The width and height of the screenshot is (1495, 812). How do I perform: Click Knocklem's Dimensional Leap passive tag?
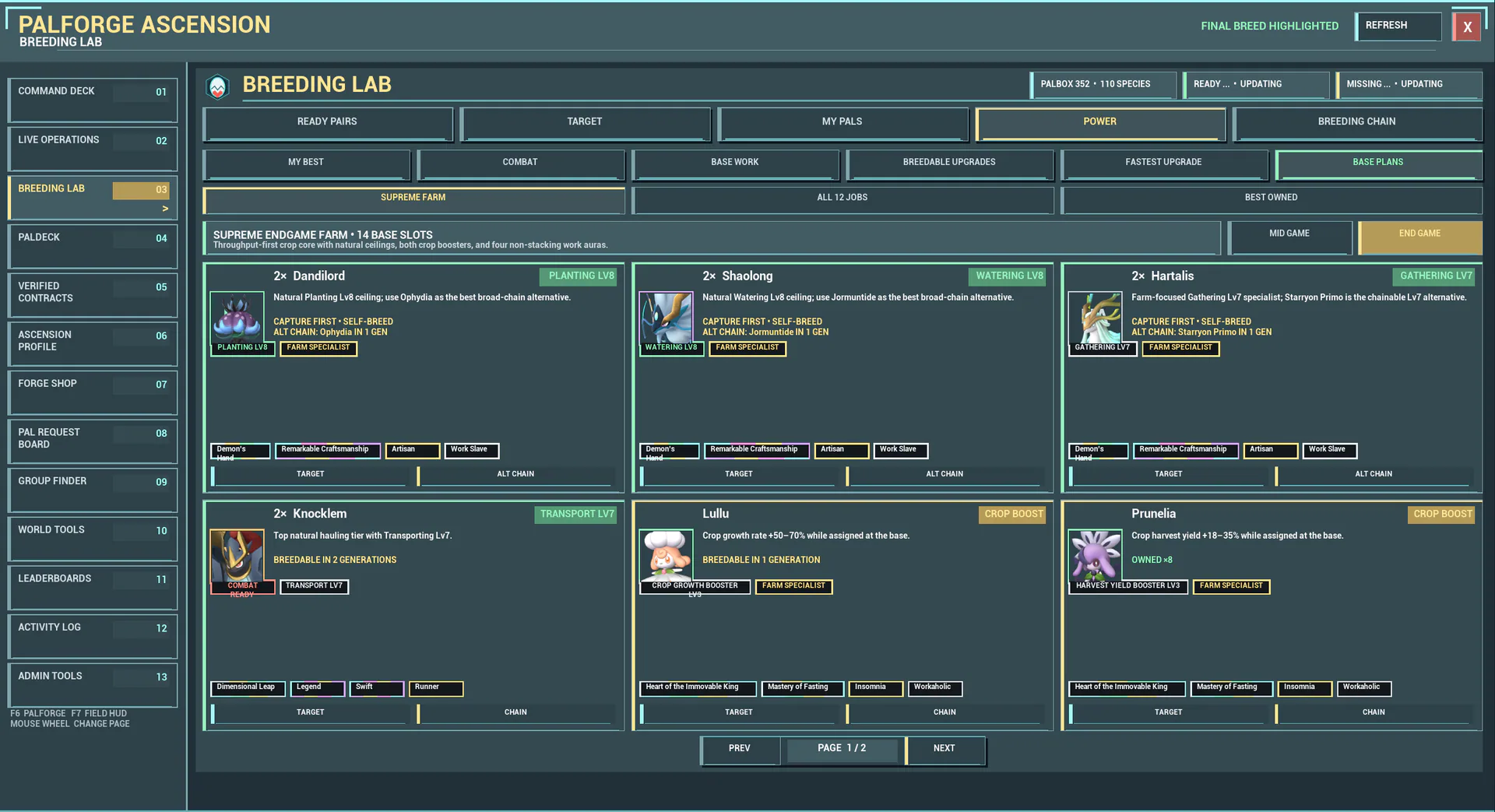tap(246, 689)
